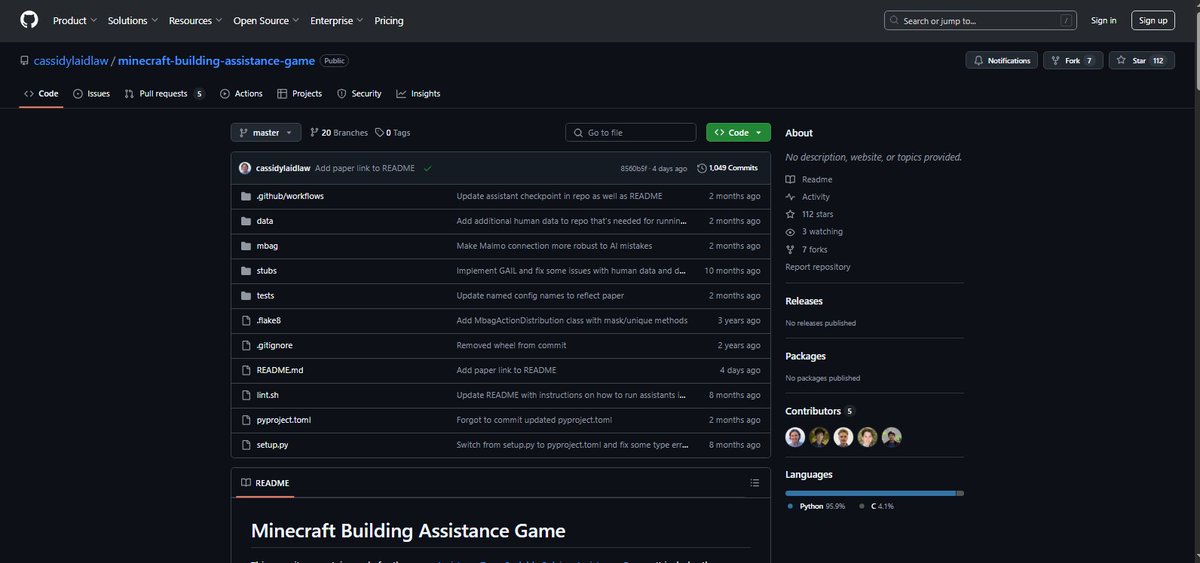
Task: Click the Sign up button
Action: (x=1153, y=20)
